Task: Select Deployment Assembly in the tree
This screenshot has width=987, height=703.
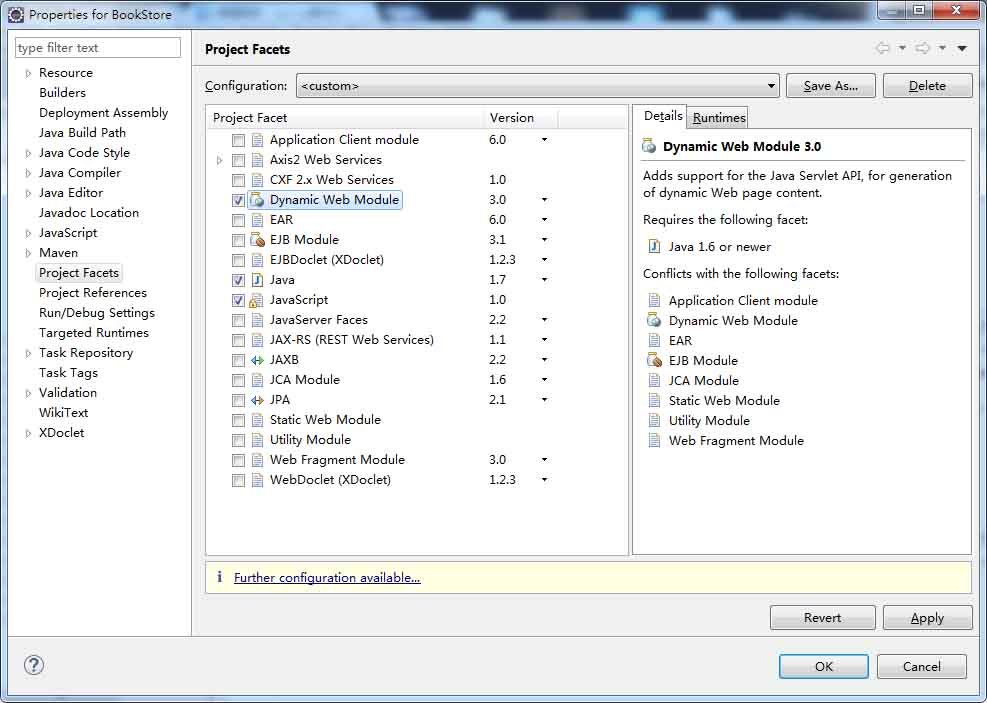Action: click(103, 113)
